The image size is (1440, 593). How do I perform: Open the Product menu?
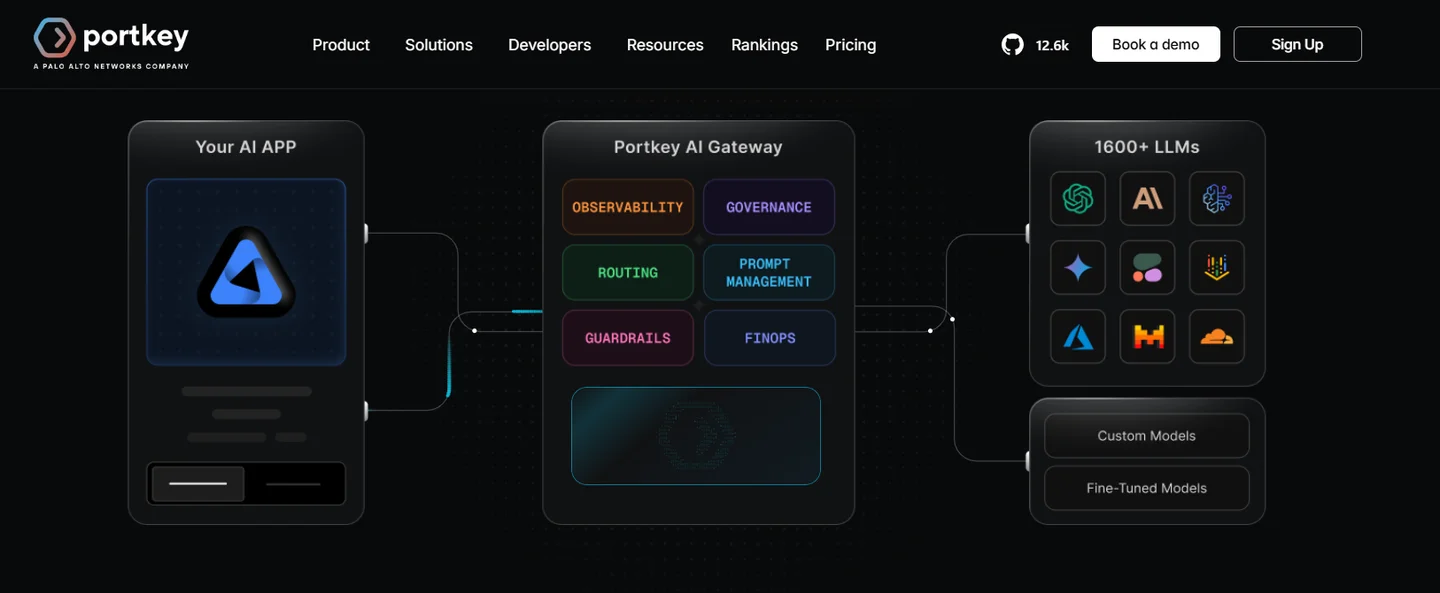pos(341,45)
